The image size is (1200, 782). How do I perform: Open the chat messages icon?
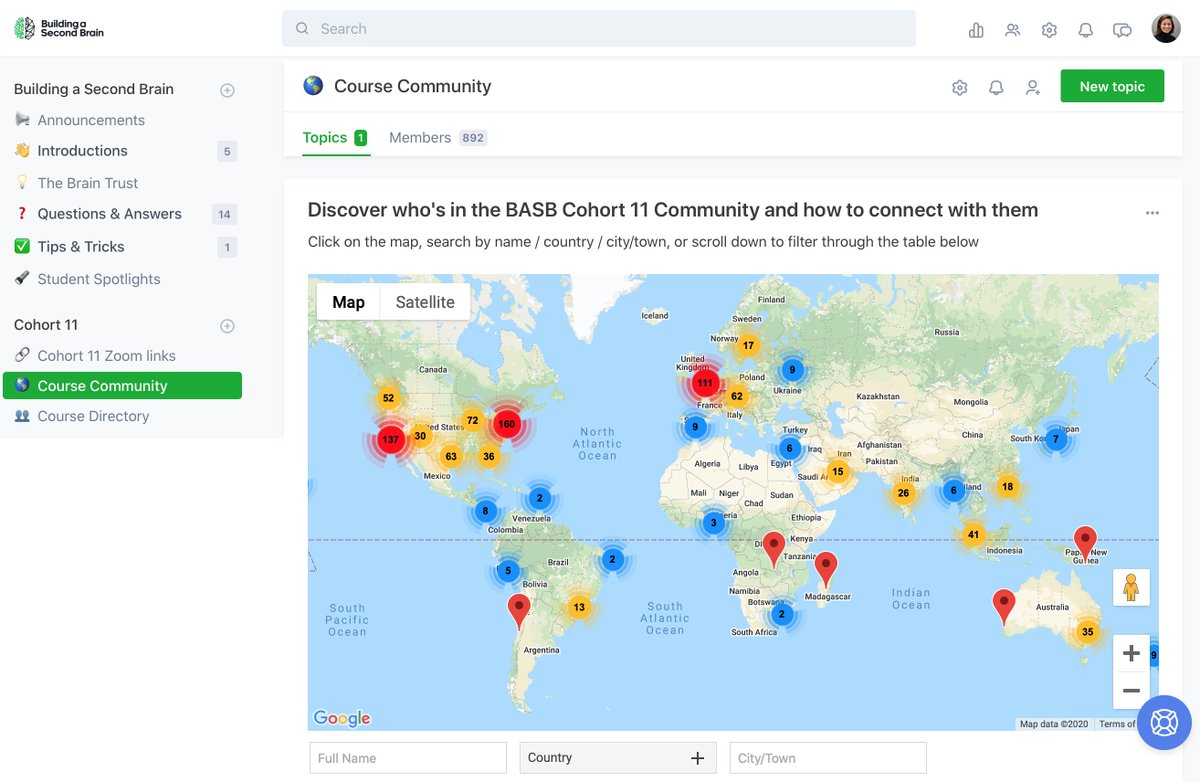(x=1122, y=30)
